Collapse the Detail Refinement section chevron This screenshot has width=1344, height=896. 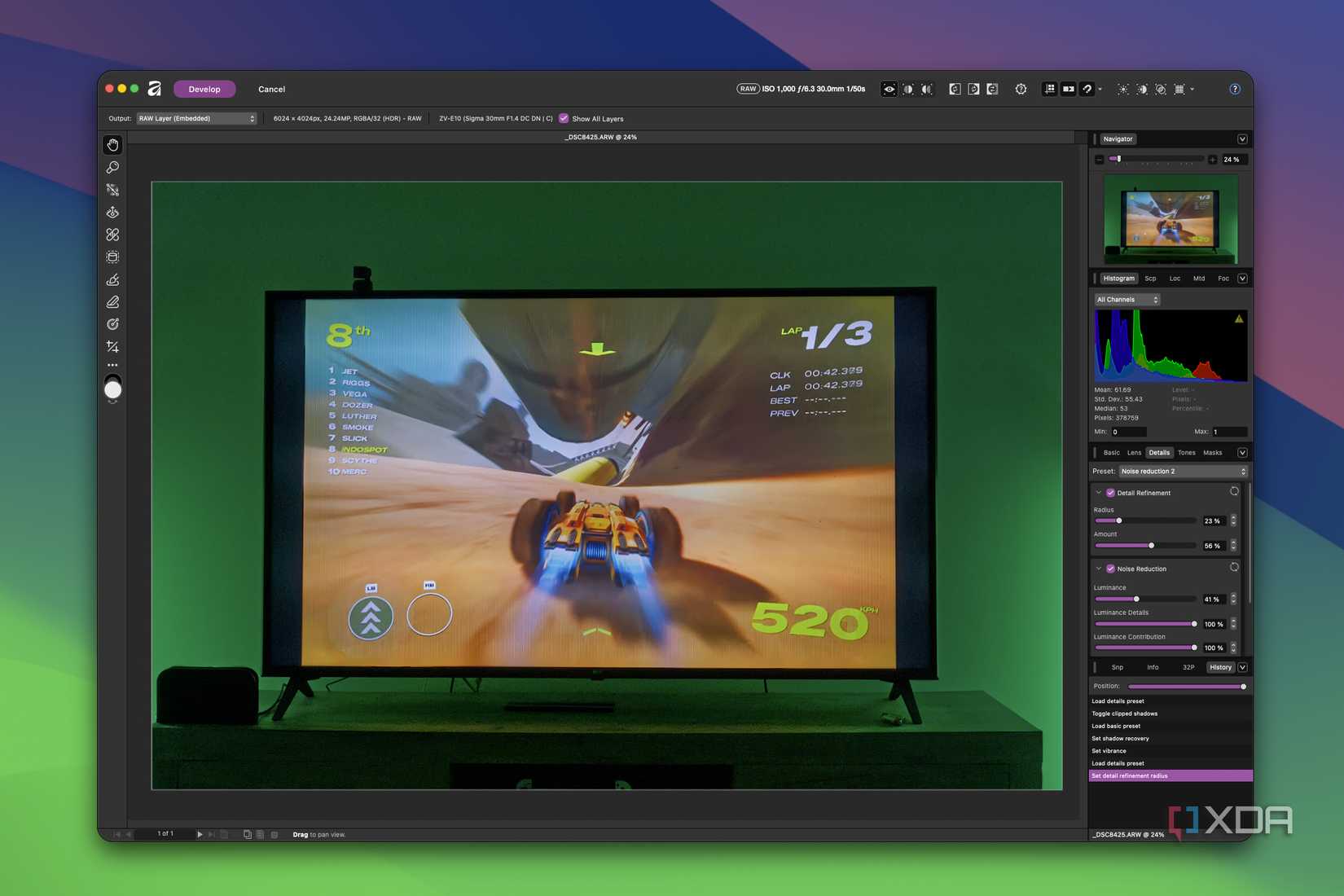coord(1098,493)
